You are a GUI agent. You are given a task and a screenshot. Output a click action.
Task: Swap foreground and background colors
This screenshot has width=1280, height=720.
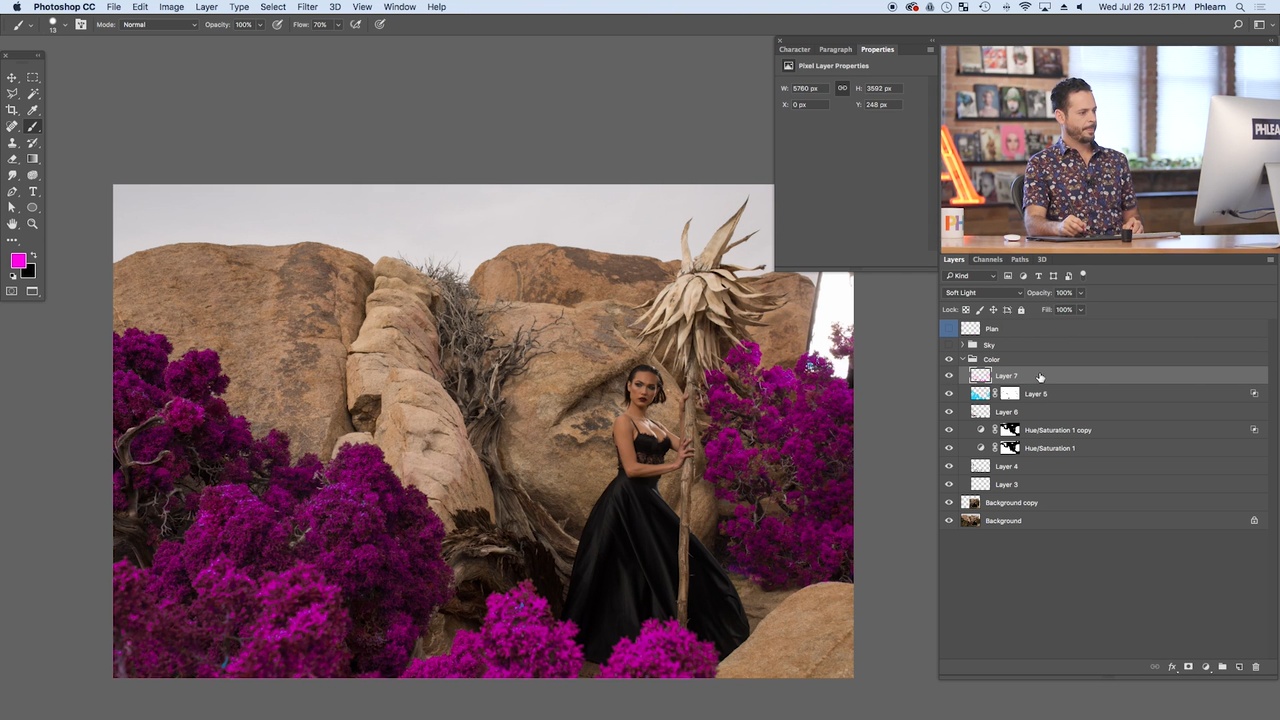coord(34,255)
